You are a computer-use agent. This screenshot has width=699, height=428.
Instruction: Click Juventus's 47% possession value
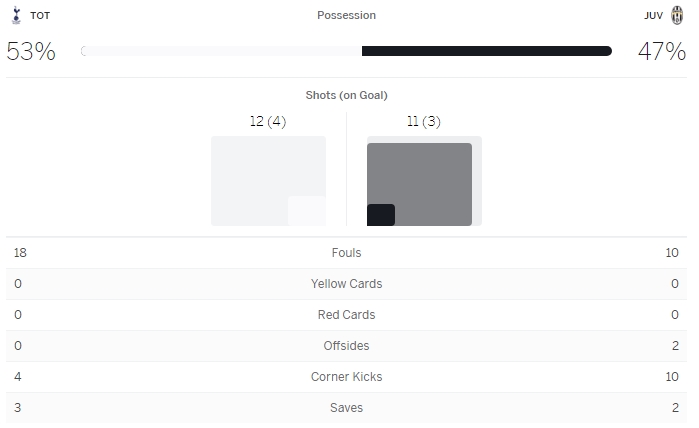click(x=661, y=52)
